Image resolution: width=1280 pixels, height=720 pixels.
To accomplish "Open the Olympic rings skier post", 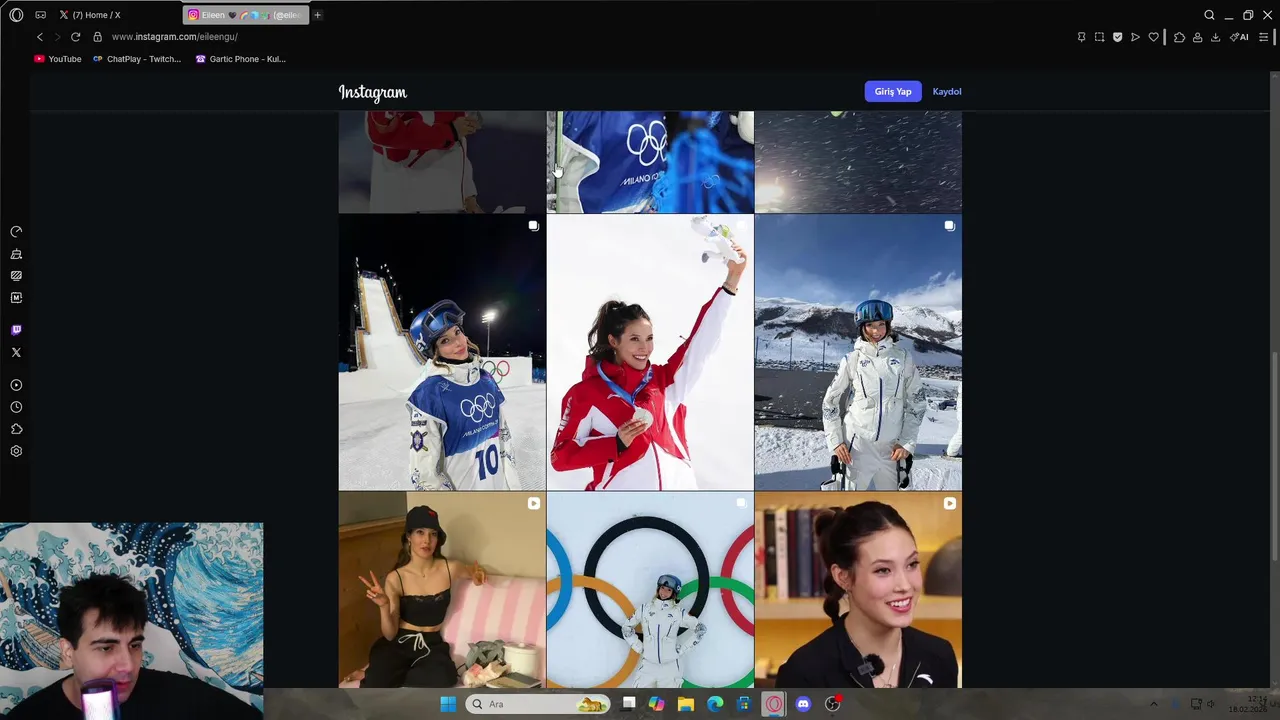I will (x=650, y=589).
